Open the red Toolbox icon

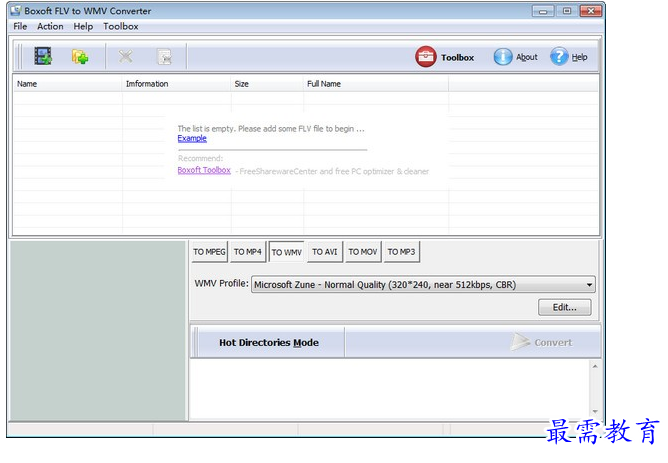coord(426,57)
